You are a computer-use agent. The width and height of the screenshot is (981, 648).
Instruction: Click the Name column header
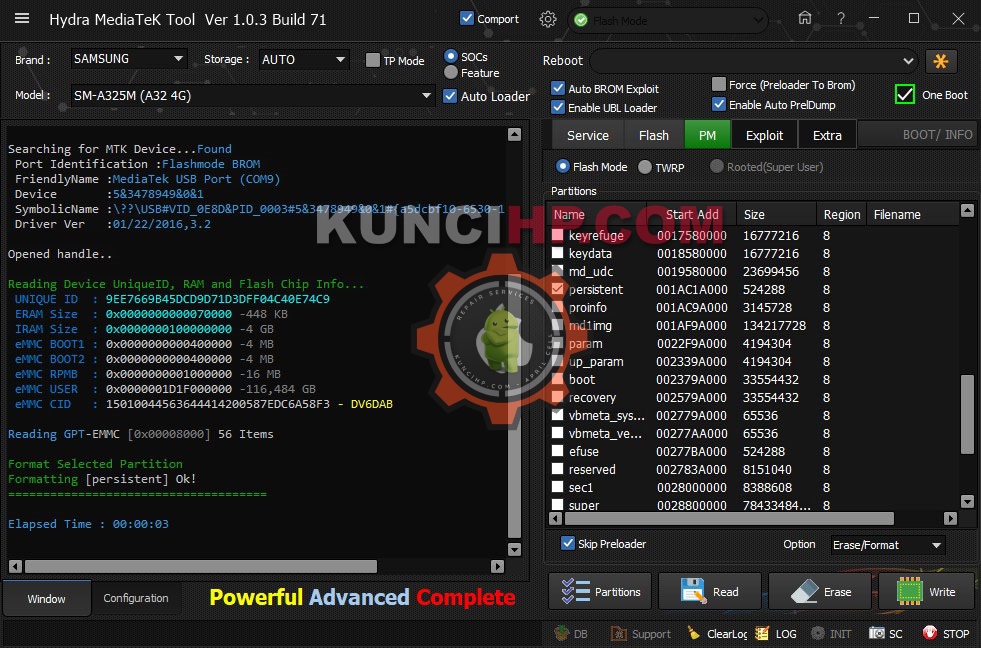(x=598, y=214)
